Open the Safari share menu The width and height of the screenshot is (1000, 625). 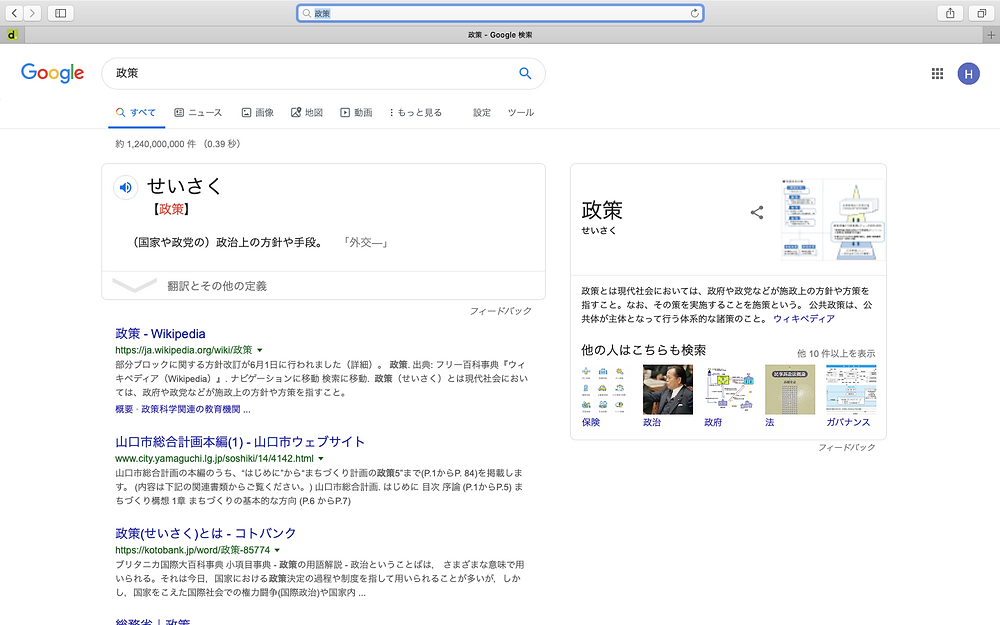950,13
